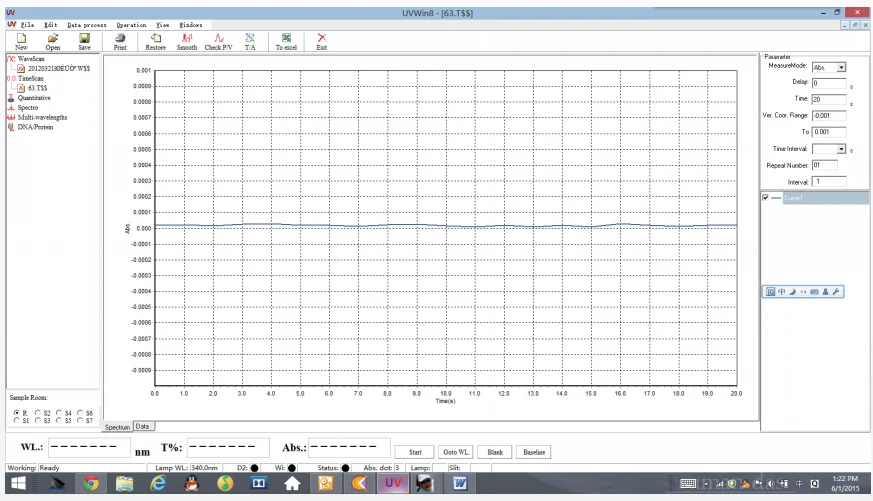Viewport: 873px width, 501px height.
Task: Run Check P/V peak-valley tool
Action: point(218,41)
